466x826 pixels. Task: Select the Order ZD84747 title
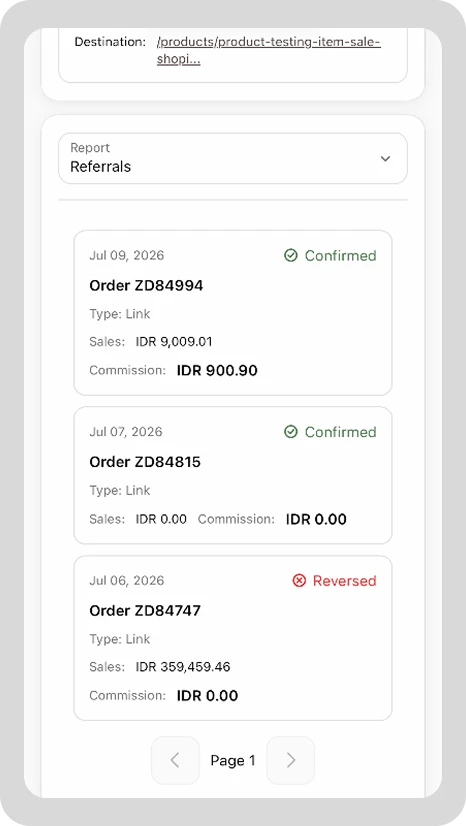point(145,611)
